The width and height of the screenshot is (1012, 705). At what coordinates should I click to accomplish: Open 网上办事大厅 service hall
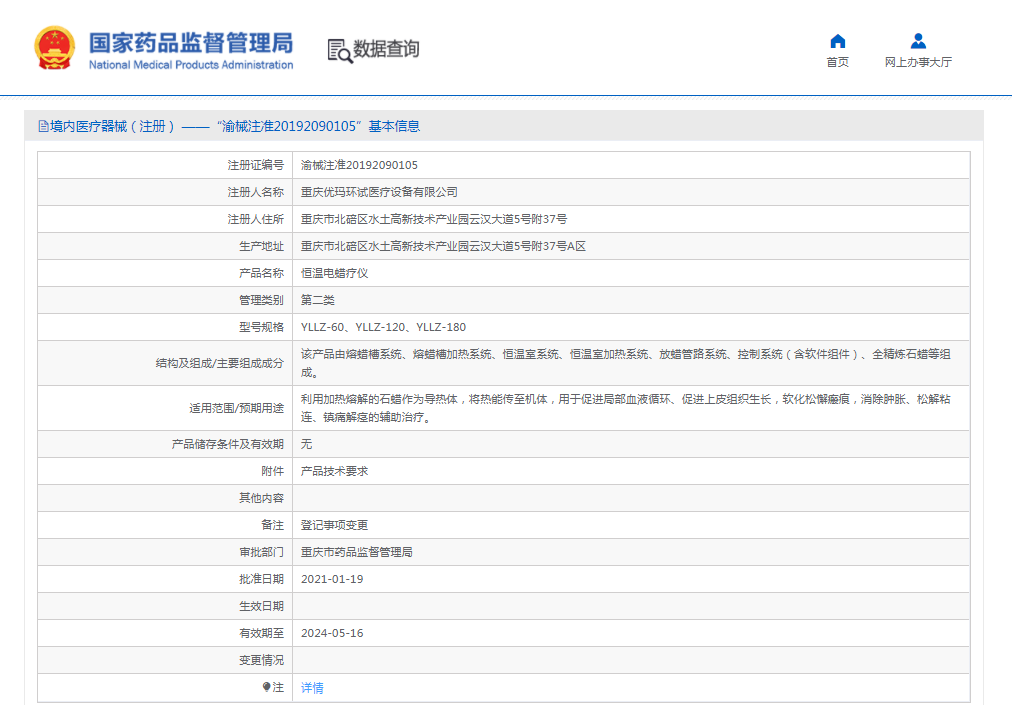tap(917, 61)
